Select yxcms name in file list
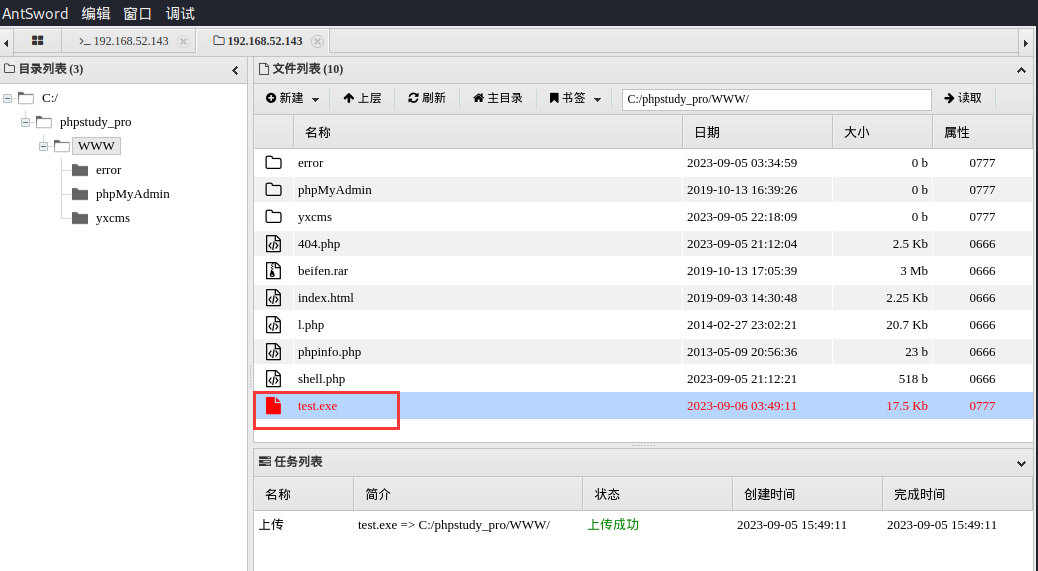 coord(314,217)
